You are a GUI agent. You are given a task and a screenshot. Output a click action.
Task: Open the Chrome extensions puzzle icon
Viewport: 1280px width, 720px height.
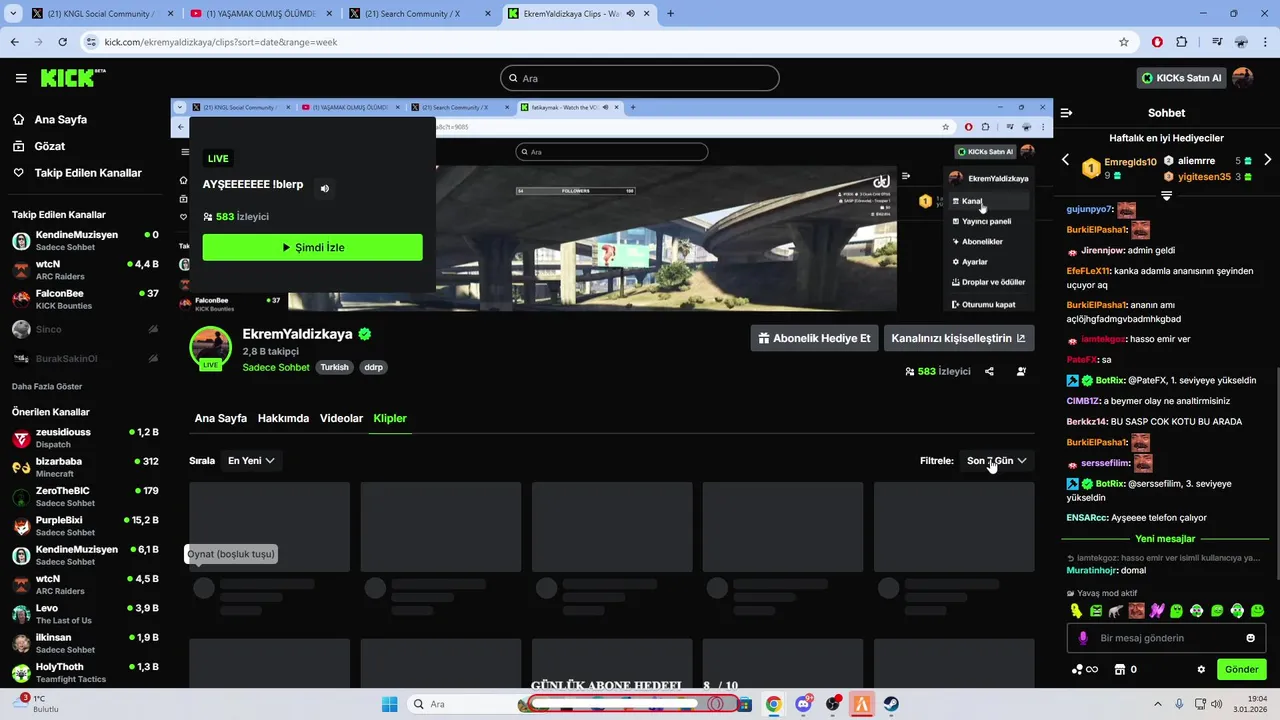click(1182, 42)
